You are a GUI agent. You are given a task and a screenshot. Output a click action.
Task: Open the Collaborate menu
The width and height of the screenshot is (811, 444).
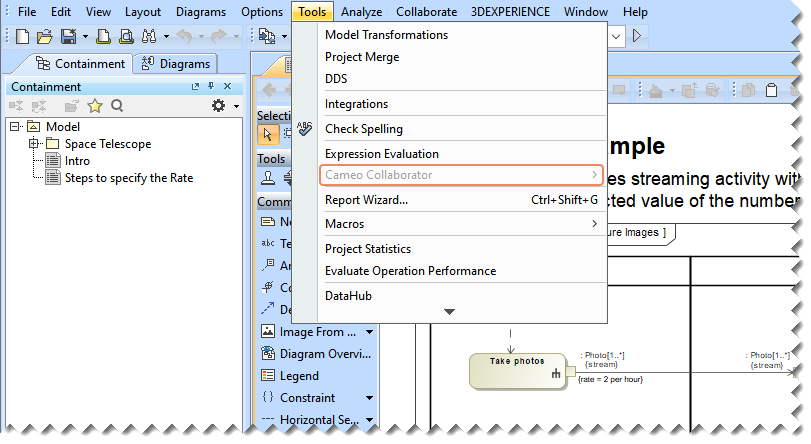point(426,11)
